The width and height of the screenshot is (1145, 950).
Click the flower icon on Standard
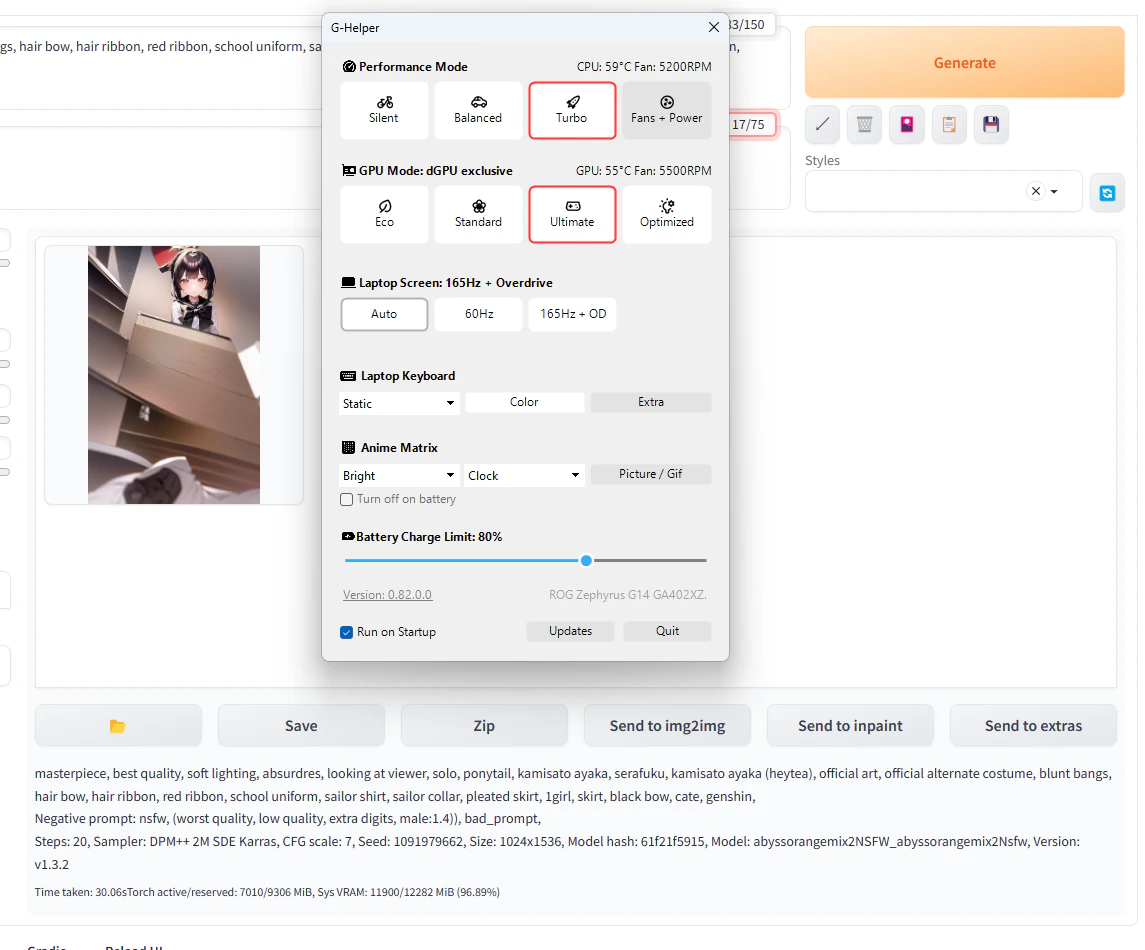(479, 206)
